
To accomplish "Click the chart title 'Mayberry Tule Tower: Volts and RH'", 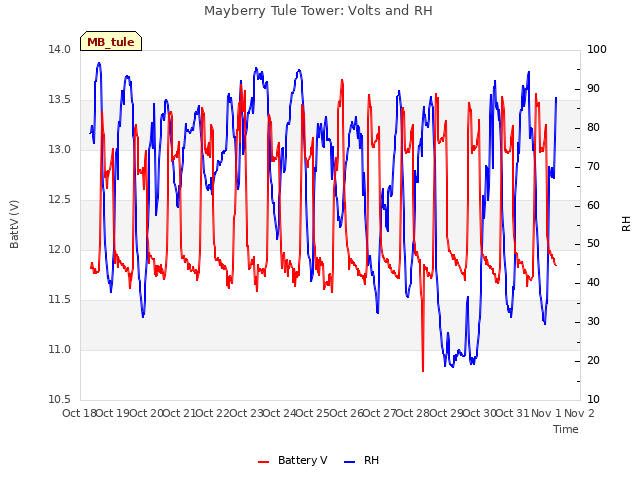I will [318, 11].
